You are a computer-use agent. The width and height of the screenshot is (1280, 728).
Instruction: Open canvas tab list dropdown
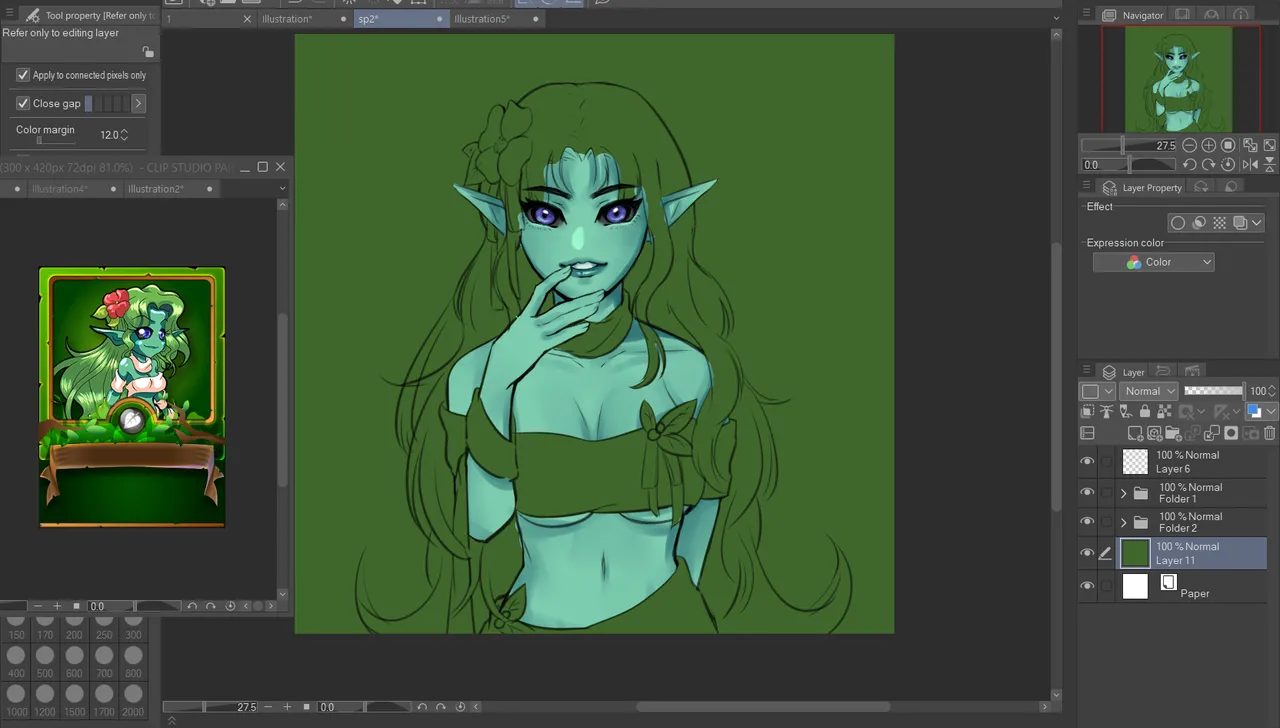pyautogui.click(x=1056, y=19)
